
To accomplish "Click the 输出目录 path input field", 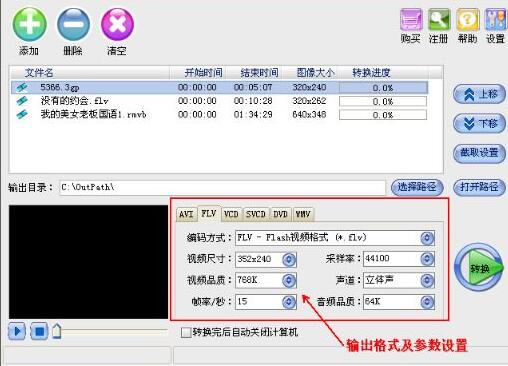I will [x=222, y=188].
